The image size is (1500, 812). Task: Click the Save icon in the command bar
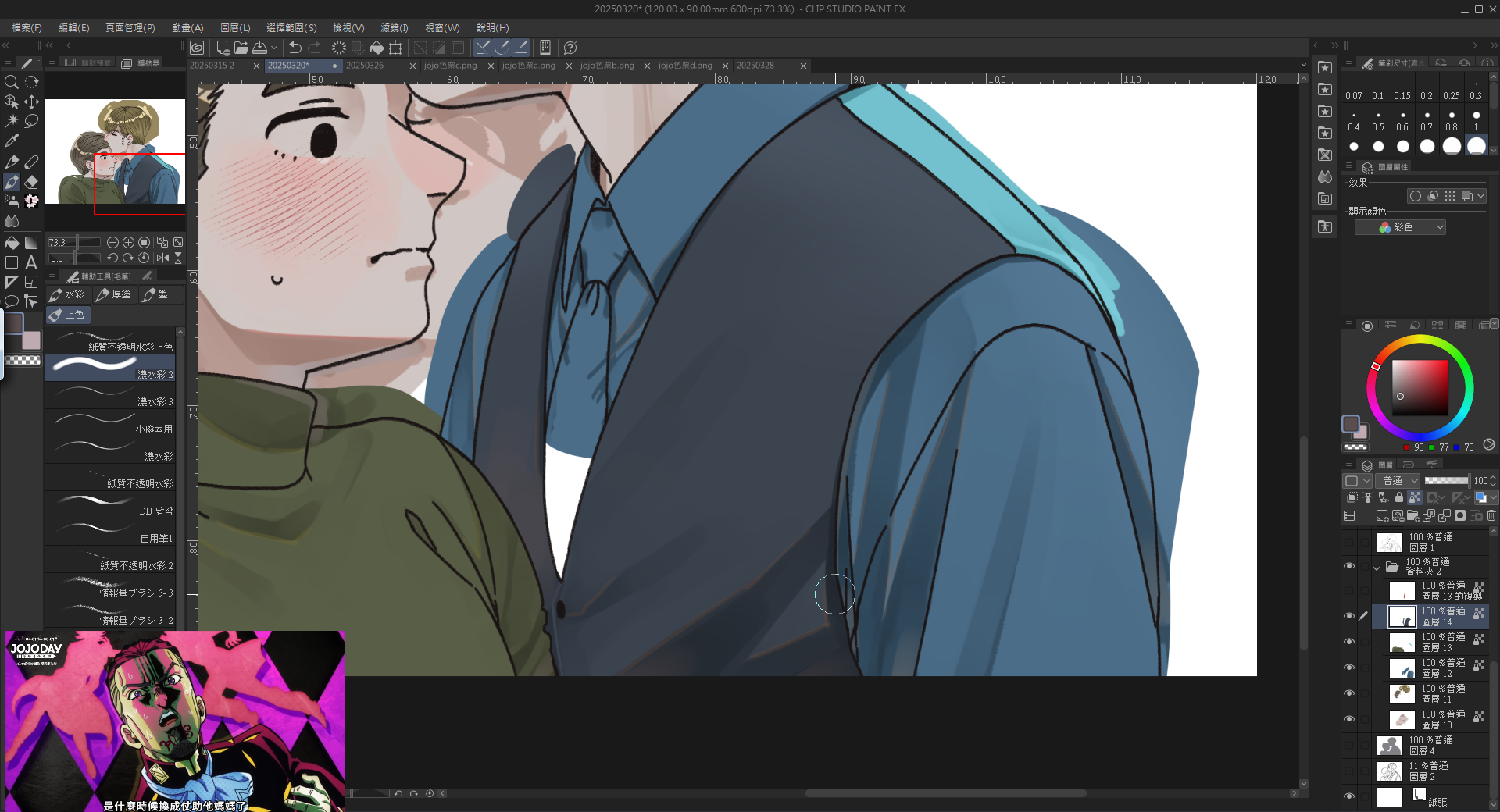[x=259, y=48]
